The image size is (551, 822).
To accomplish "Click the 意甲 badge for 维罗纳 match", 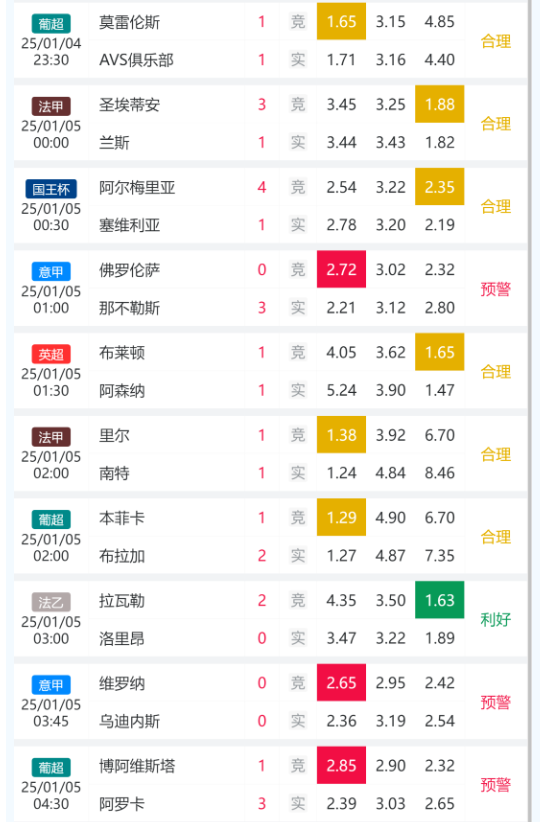I will tap(51, 685).
